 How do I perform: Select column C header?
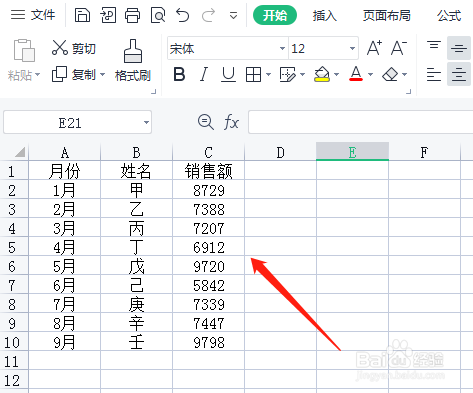click(209, 152)
